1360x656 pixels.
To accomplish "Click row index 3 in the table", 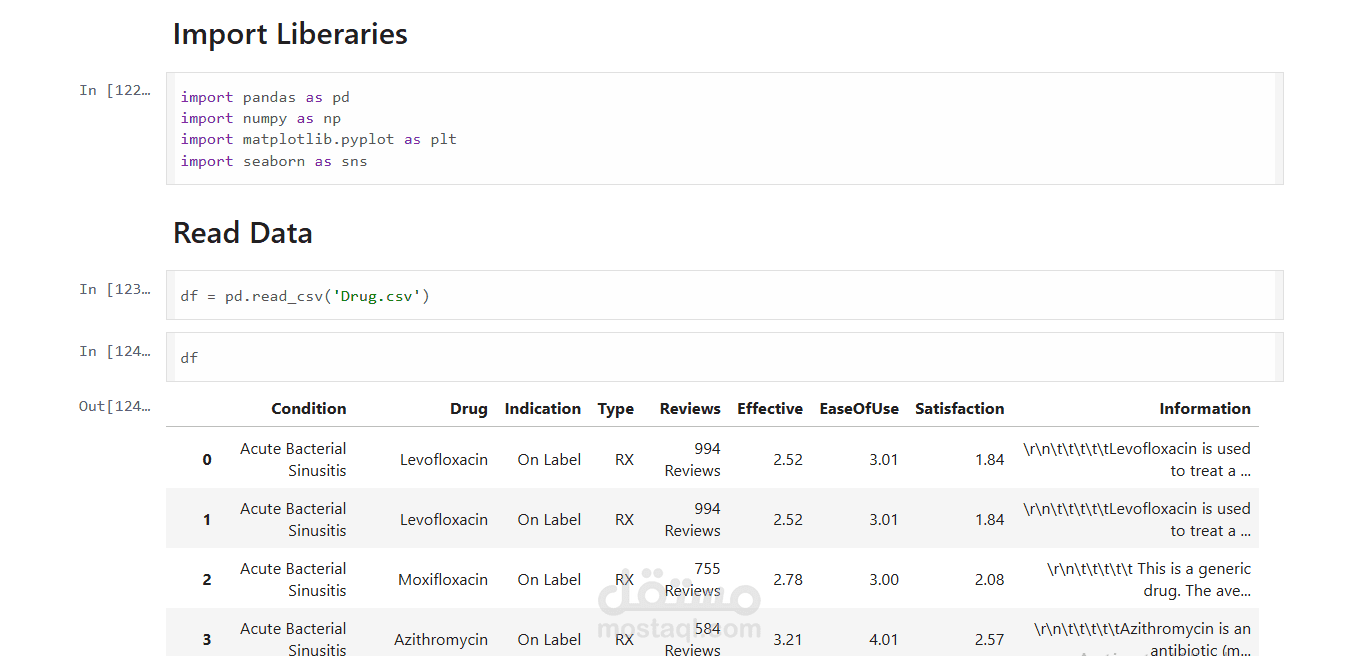I will [207, 640].
